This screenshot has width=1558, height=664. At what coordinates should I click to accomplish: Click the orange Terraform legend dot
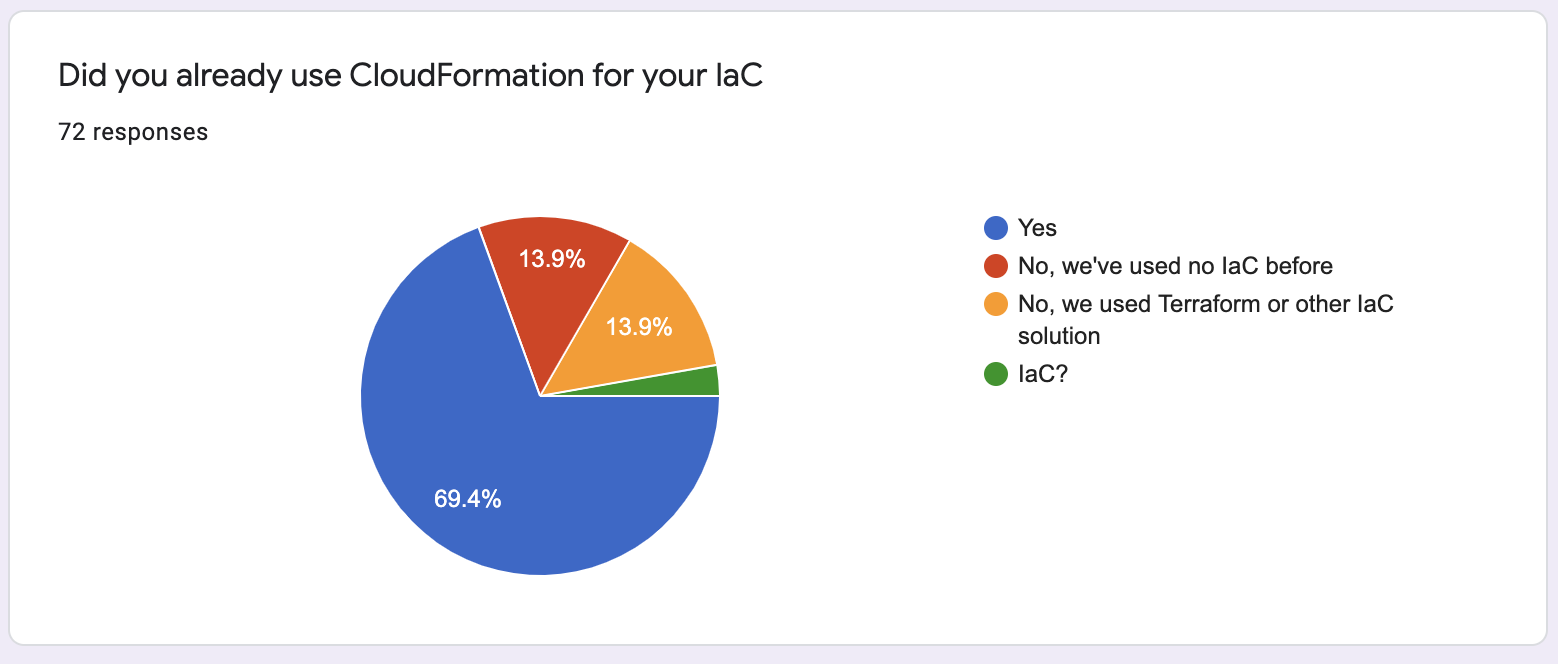click(x=995, y=304)
